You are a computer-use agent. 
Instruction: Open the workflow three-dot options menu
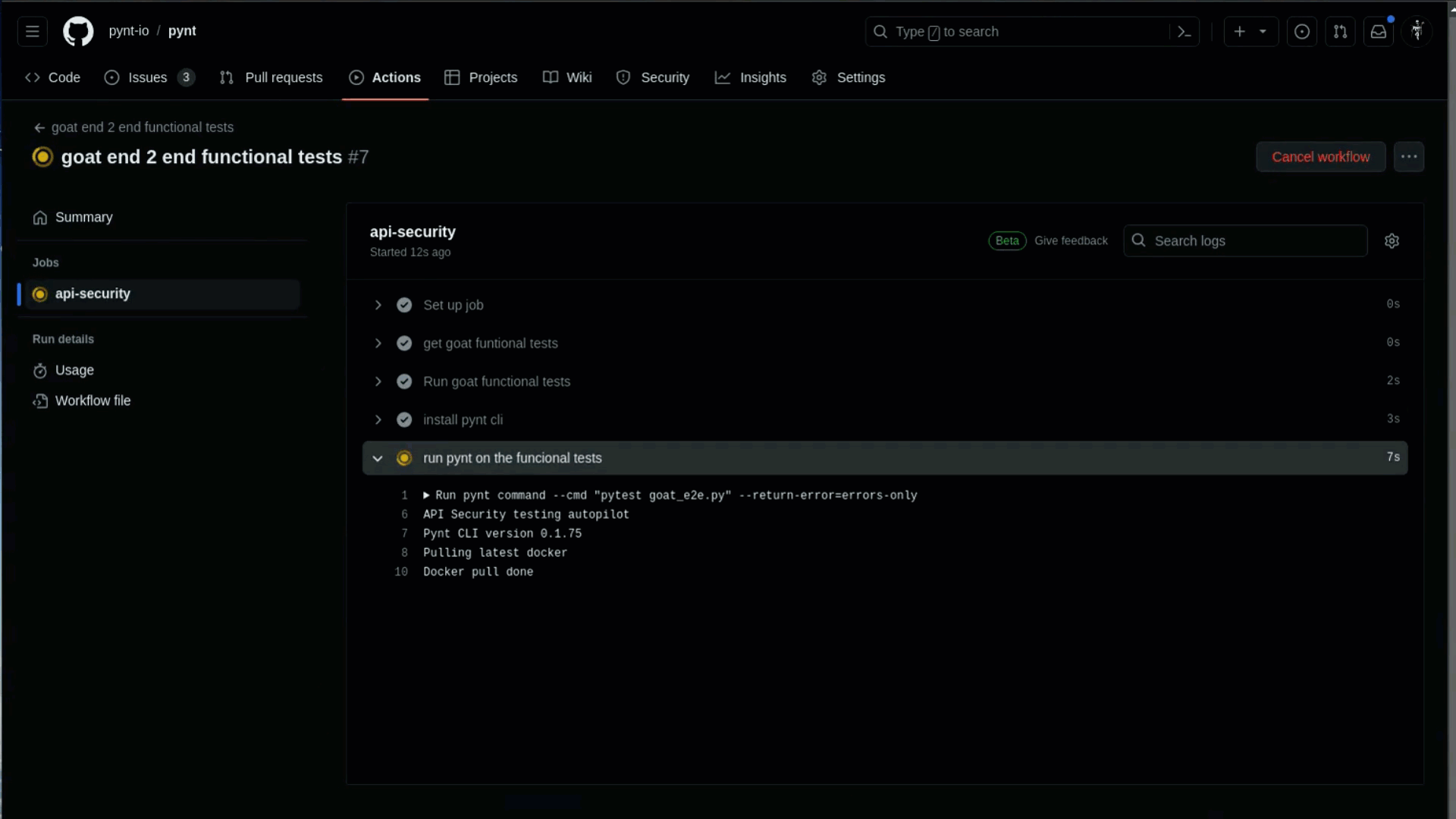pos(1408,157)
